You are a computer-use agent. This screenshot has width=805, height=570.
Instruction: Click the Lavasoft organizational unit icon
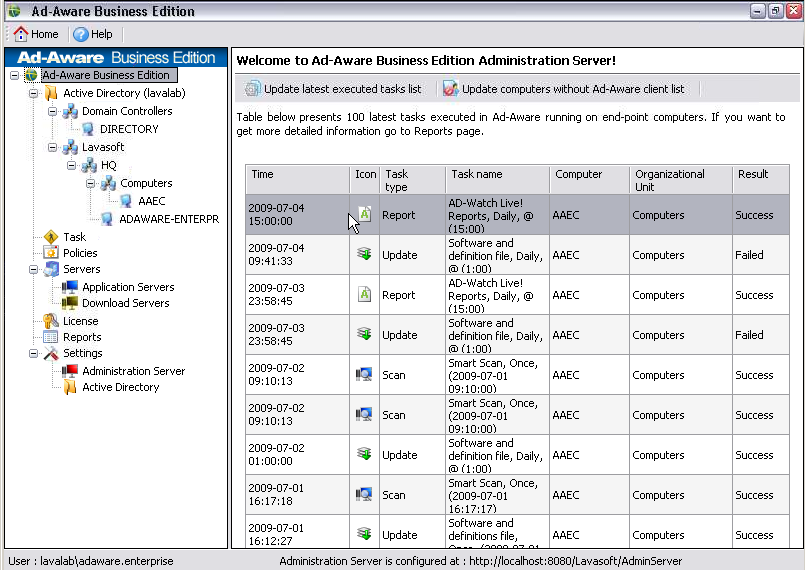[x=70, y=147]
